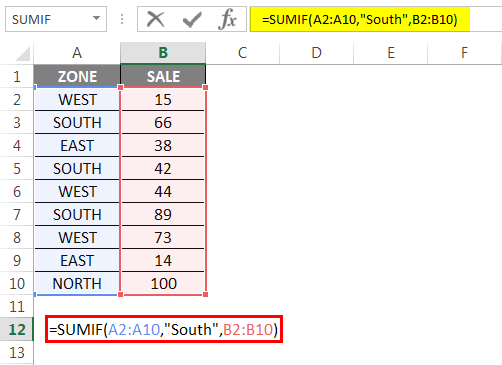Select all cells with the corner triangle
This screenshot has height=365, width=502.
[x=23, y=54]
